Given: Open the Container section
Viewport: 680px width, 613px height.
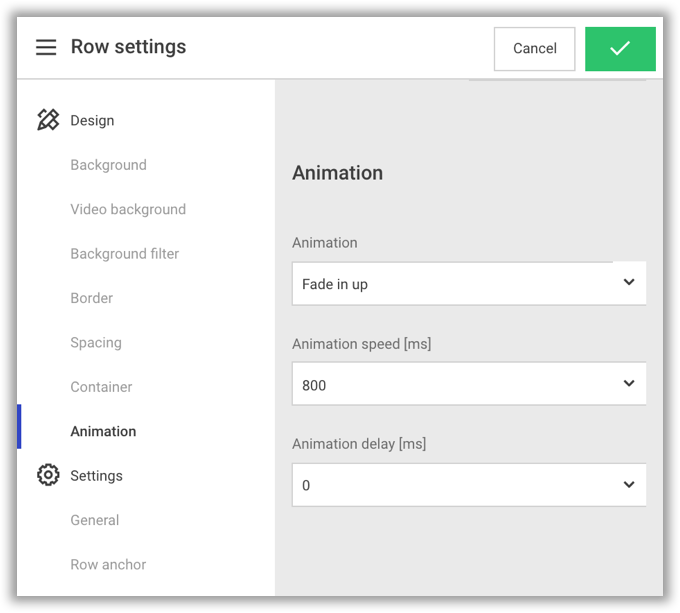Looking at the screenshot, I should tap(101, 387).
